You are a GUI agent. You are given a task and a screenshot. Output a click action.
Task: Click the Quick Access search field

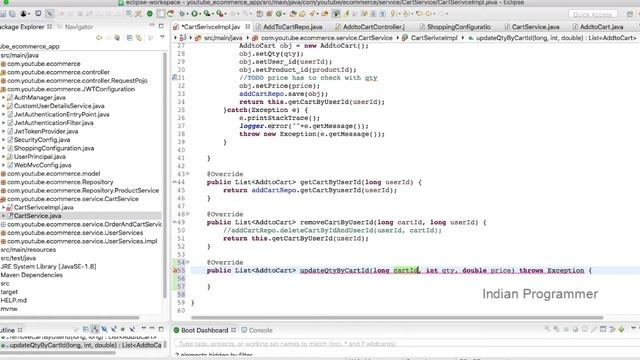point(592,14)
